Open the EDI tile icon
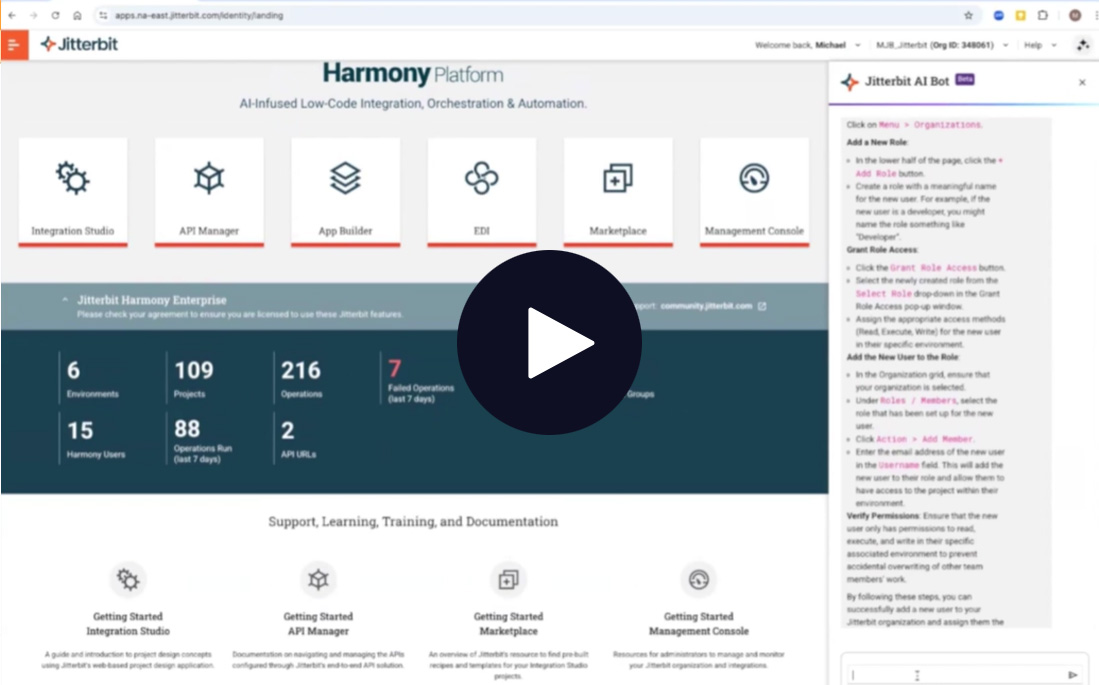The width and height of the screenshot is (1099, 685). (481, 178)
